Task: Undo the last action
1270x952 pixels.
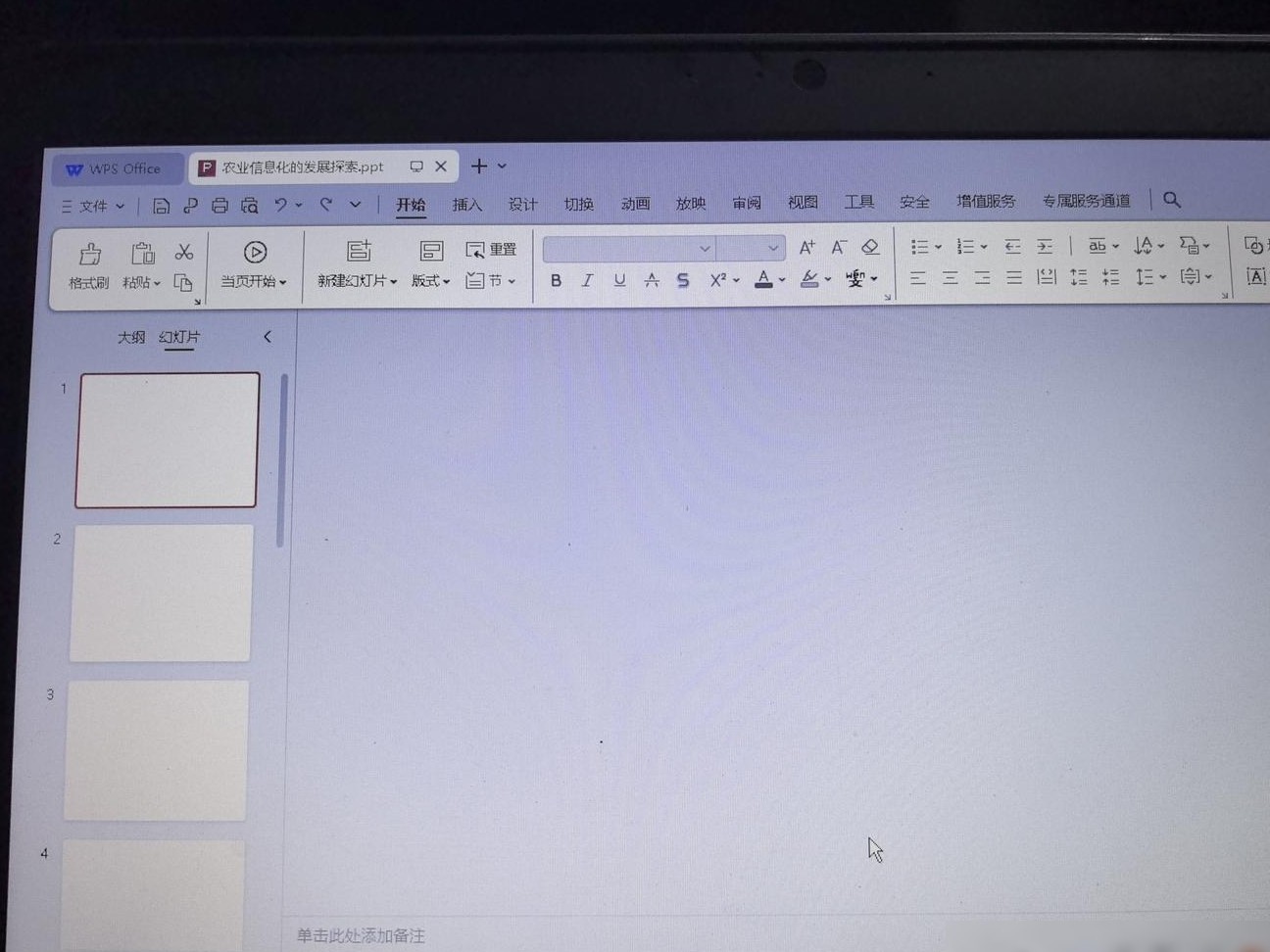Action: 280,205
